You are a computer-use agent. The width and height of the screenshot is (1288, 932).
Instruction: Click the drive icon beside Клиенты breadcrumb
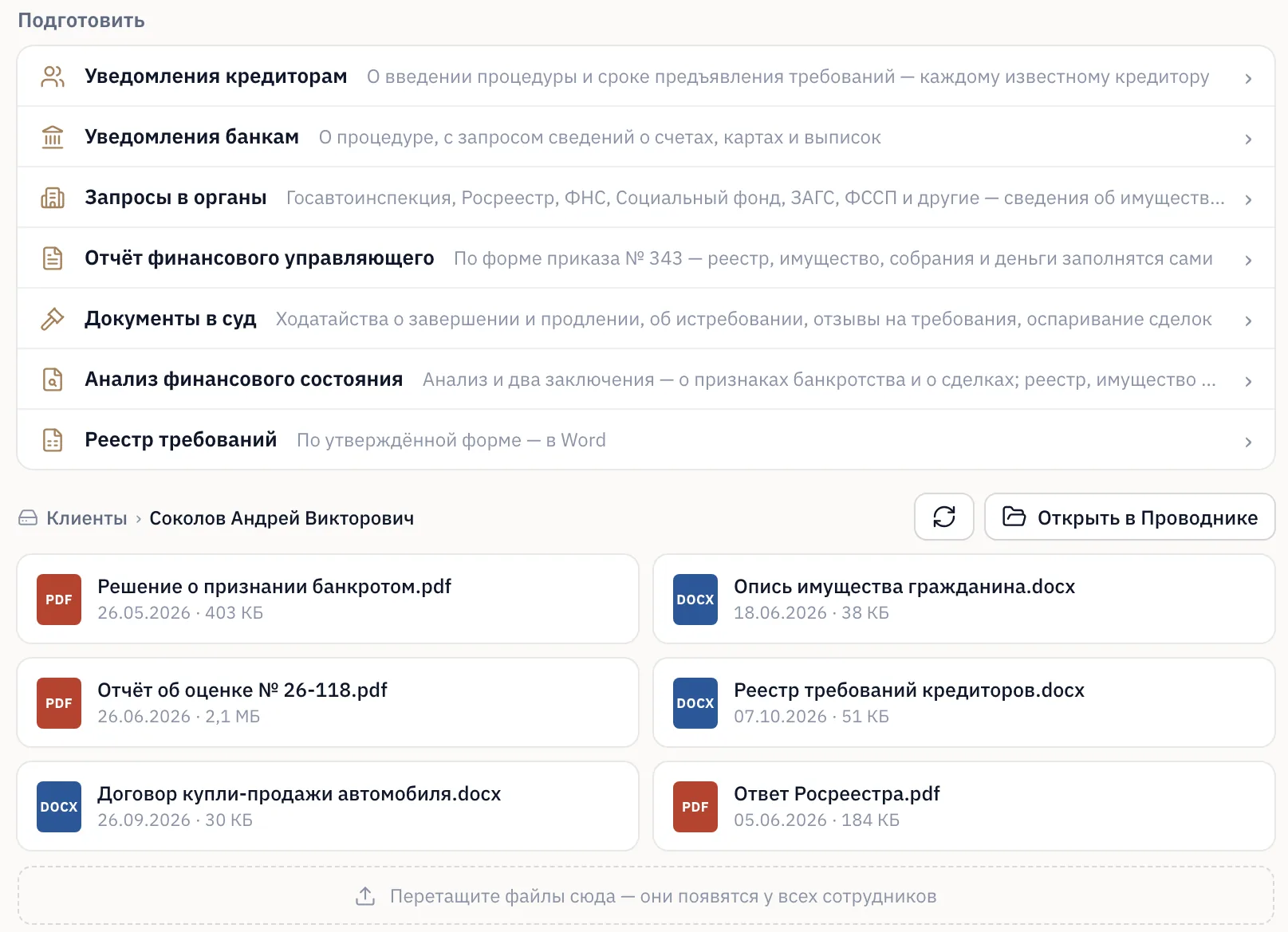point(28,518)
